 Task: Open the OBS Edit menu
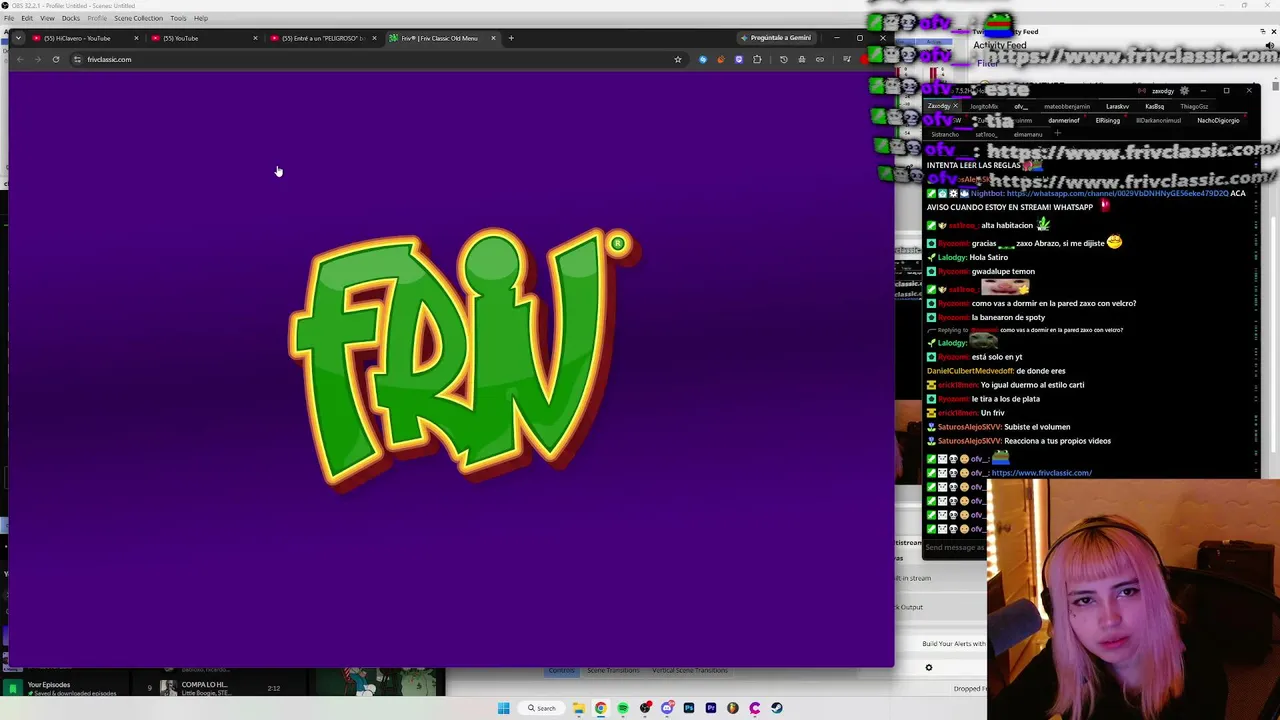click(x=27, y=18)
